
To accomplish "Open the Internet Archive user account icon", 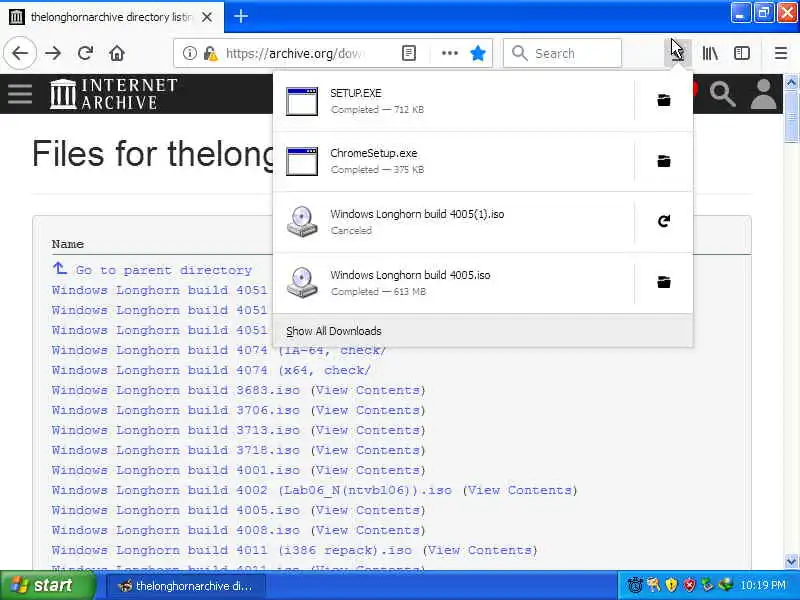I will [x=763, y=94].
